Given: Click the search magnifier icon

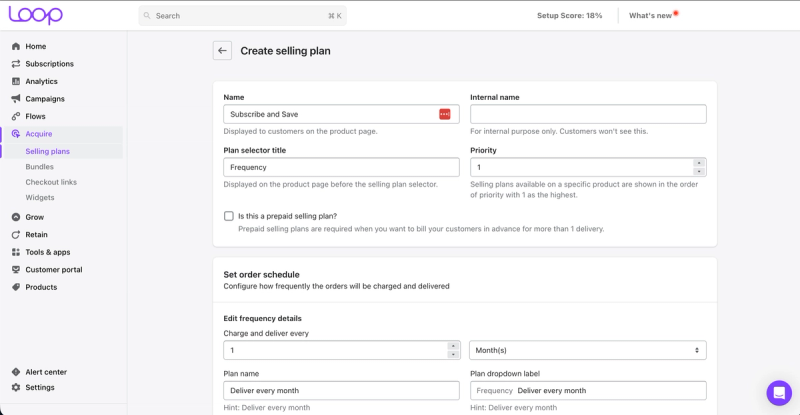Looking at the screenshot, I should [x=147, y=16].
